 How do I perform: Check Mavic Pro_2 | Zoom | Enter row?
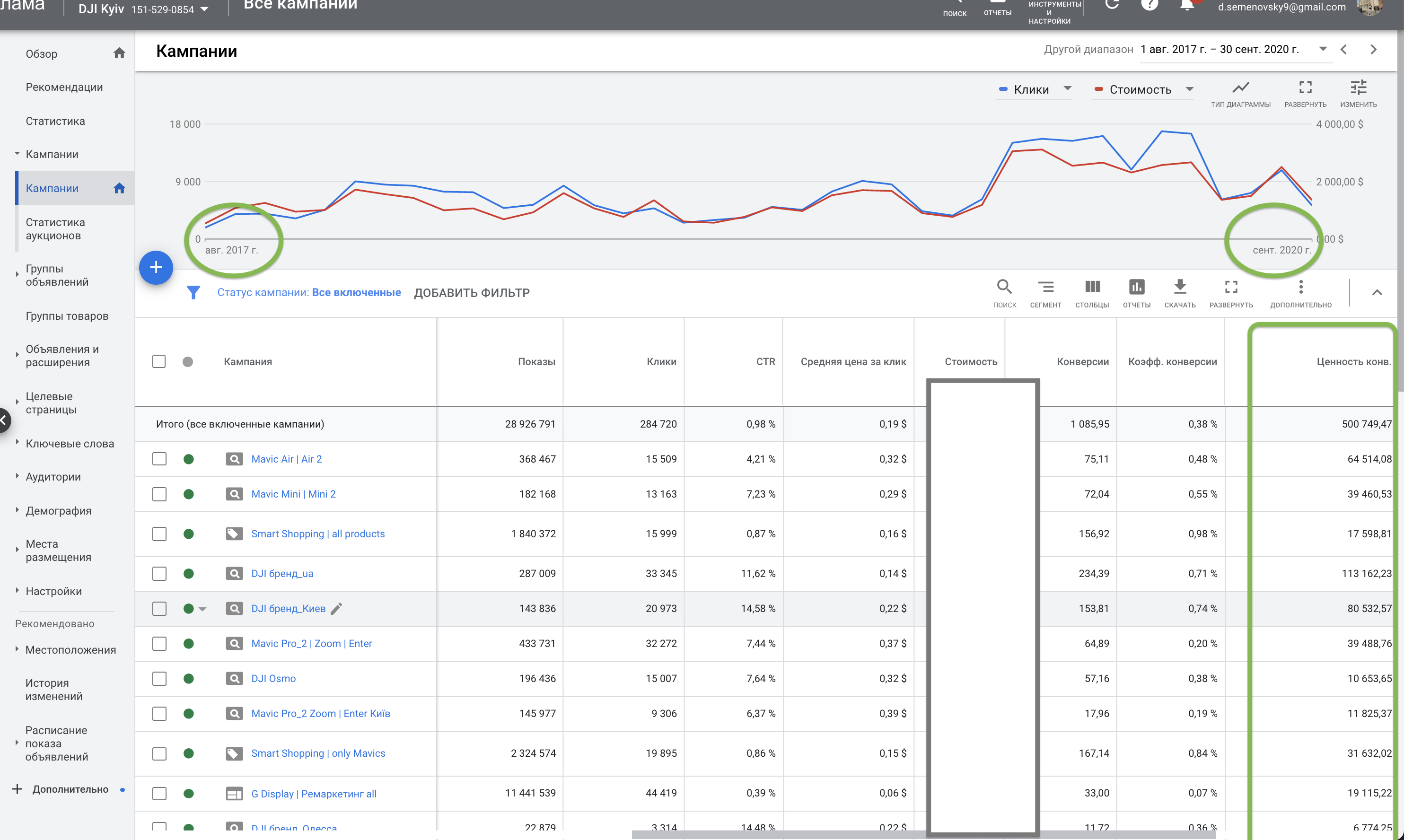pyautogui.click(x=159, y=644)
